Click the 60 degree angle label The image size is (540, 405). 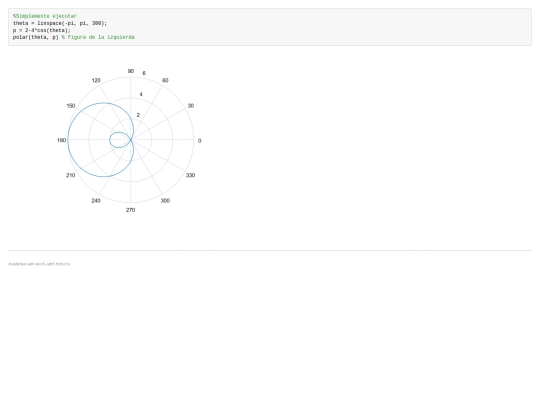pyautogui.click(x=165, y=80)
